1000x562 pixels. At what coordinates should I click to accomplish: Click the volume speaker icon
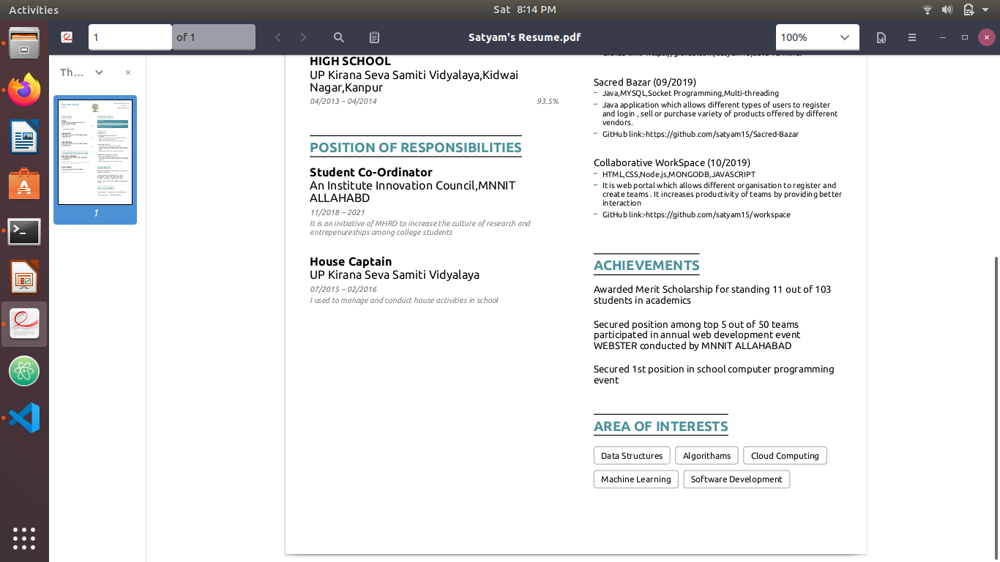click(x=948, y=10)
